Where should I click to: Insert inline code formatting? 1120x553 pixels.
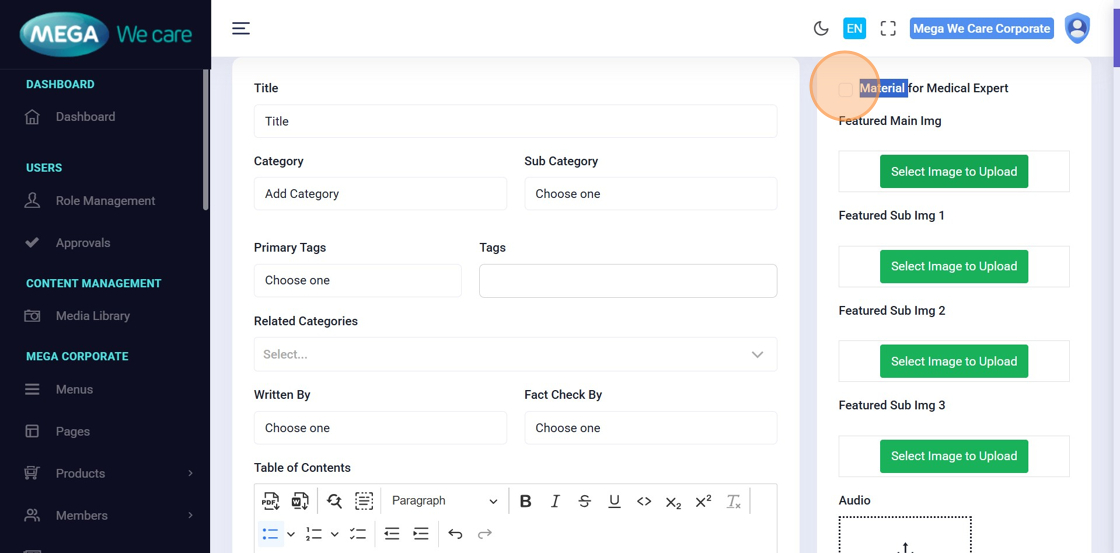[644, 501]
